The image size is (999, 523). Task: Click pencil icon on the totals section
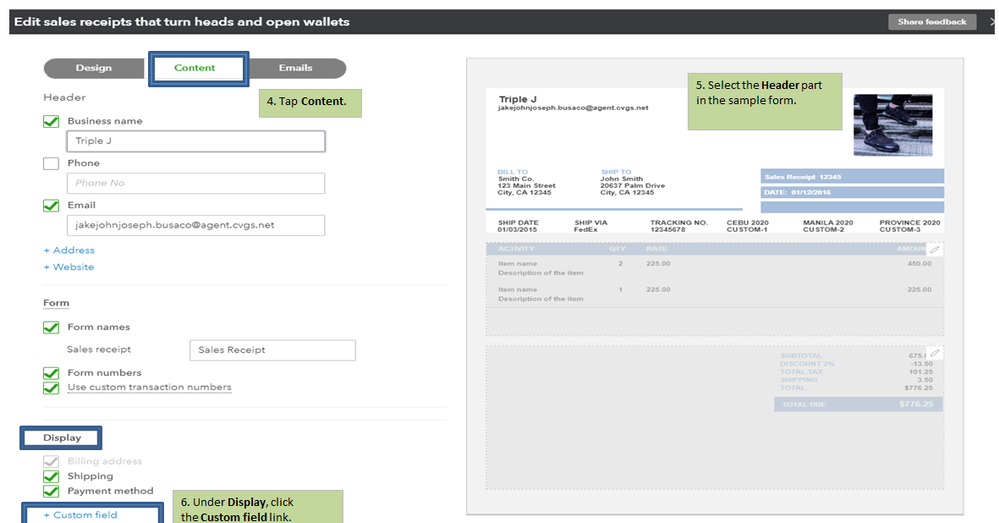tap(935, 352)
